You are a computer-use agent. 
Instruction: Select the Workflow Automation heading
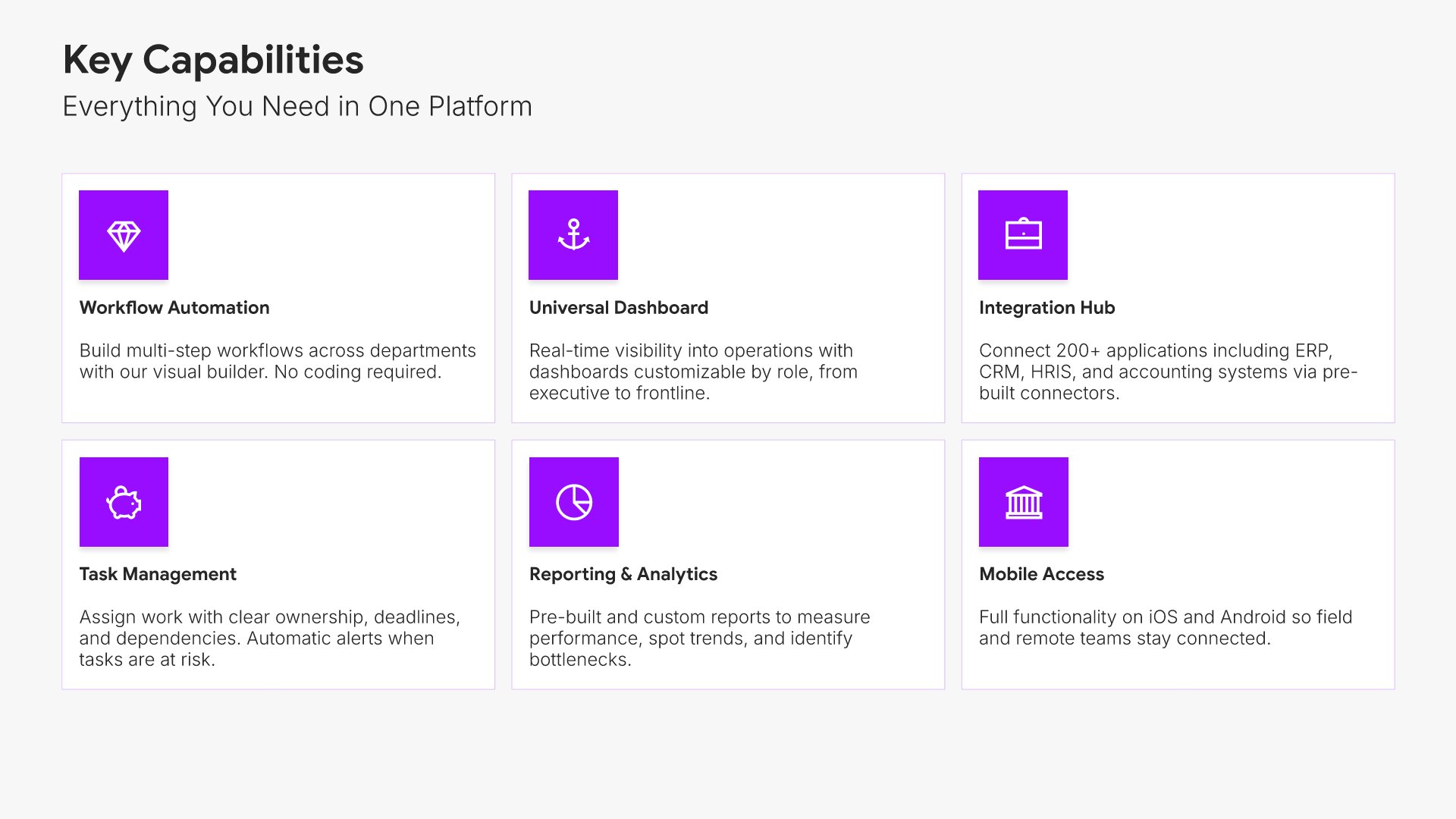point(174,307)
